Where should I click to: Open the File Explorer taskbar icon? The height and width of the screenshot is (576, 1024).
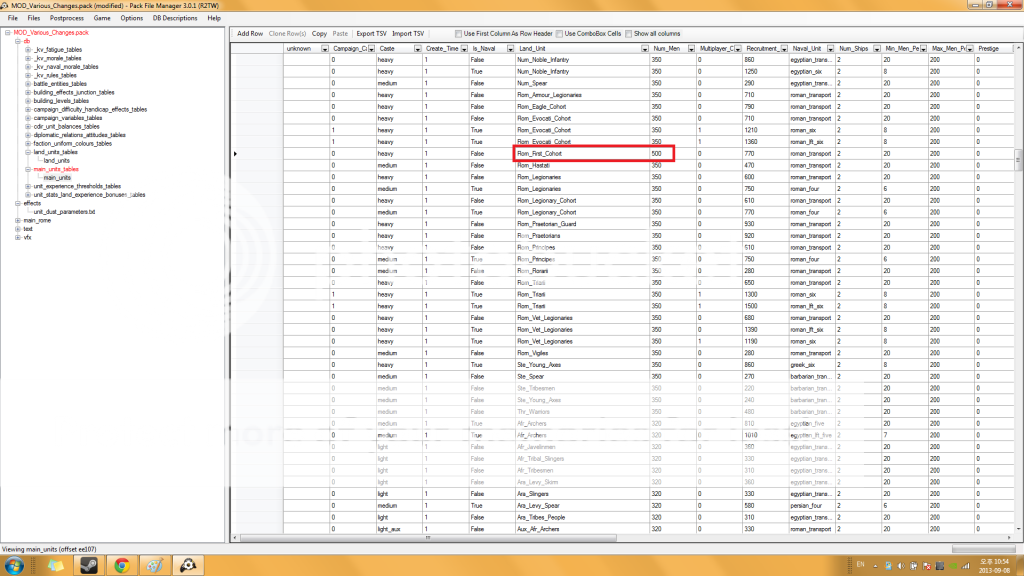coord(55,565)
